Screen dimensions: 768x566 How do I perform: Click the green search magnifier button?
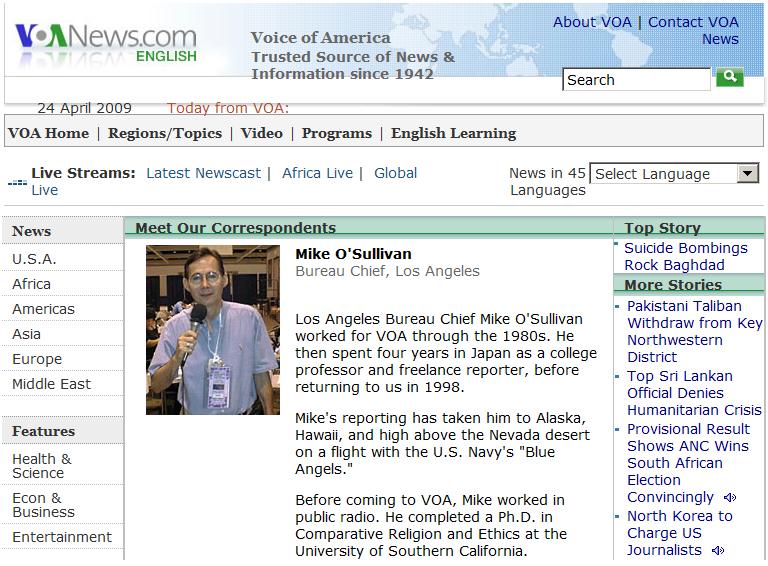pyautogui.click(x=730, y=77)
